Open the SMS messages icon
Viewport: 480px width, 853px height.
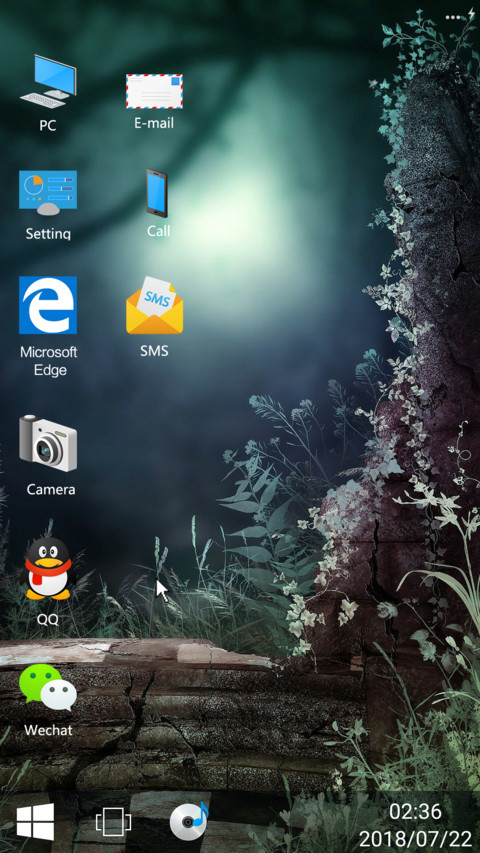[155, 305]
